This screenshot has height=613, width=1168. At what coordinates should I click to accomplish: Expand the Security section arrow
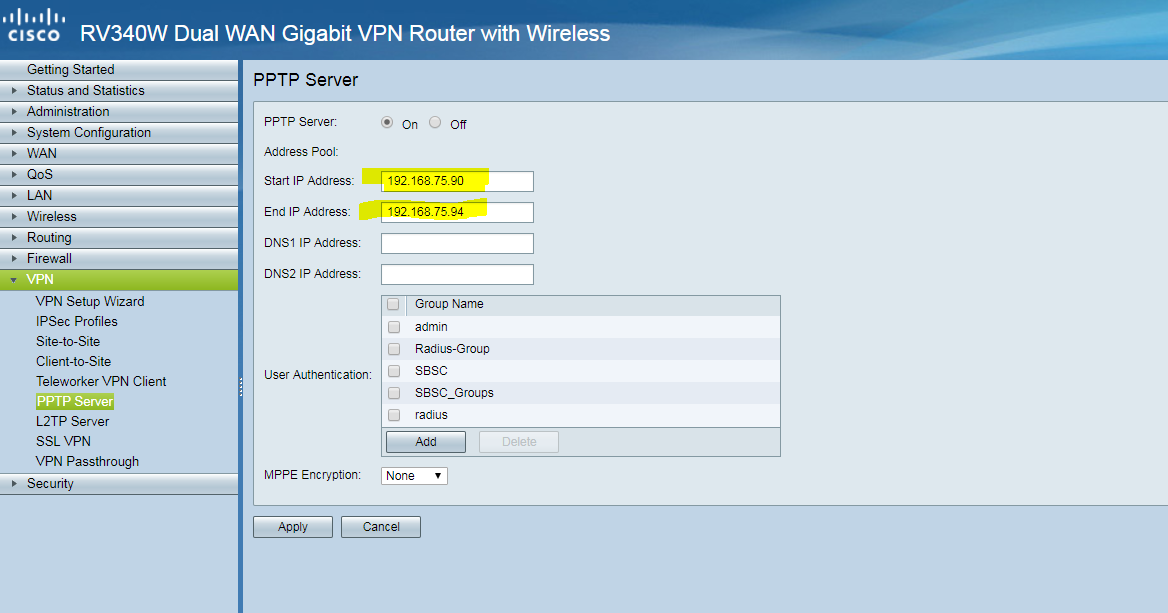[13, 483]
